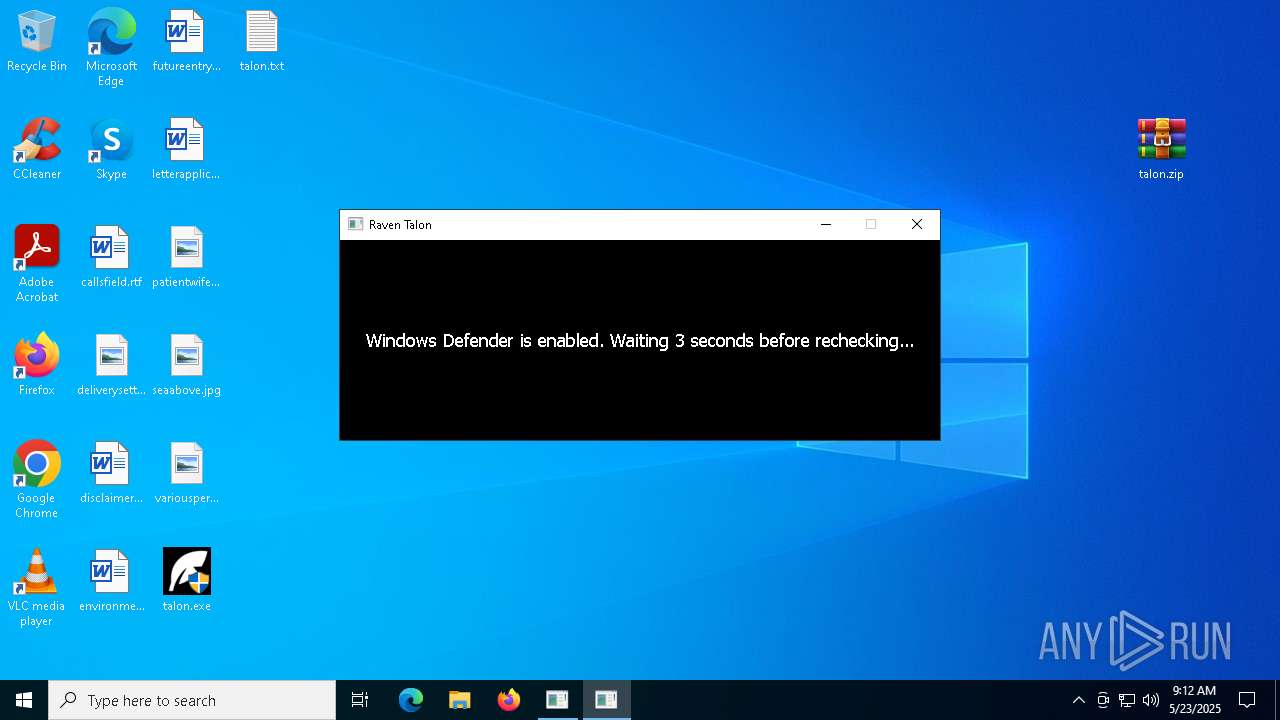Open the Action Center notifications
Screen dimensions: 1280x720
[x=1247, y=700]
